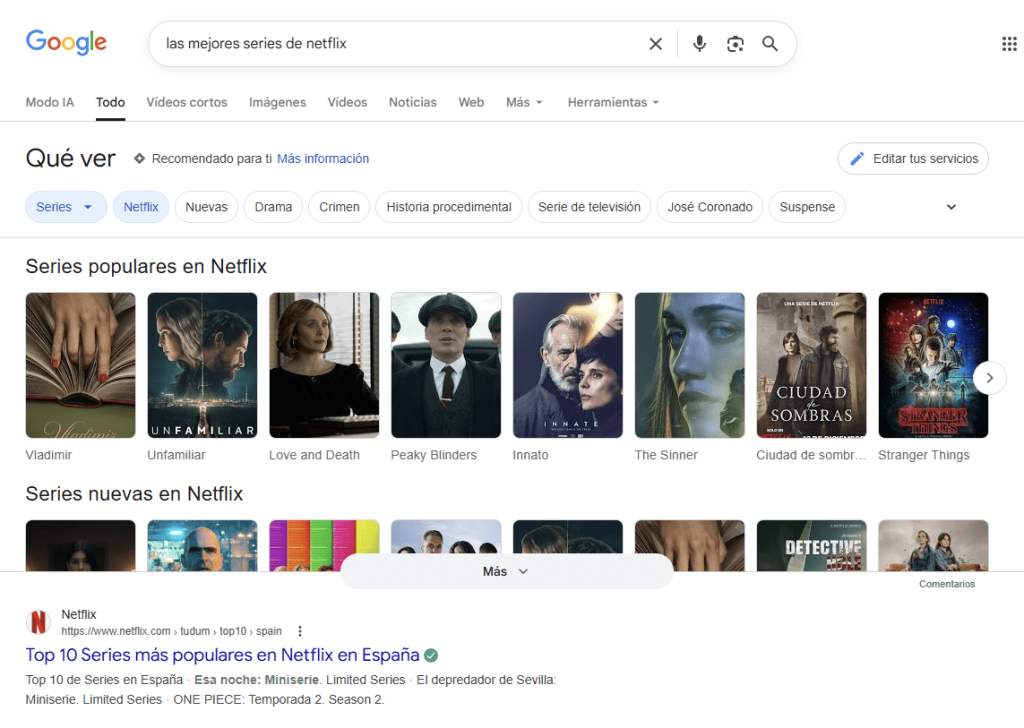Open the Series dropdown chip
The image size is (1024, 728).
65,207
